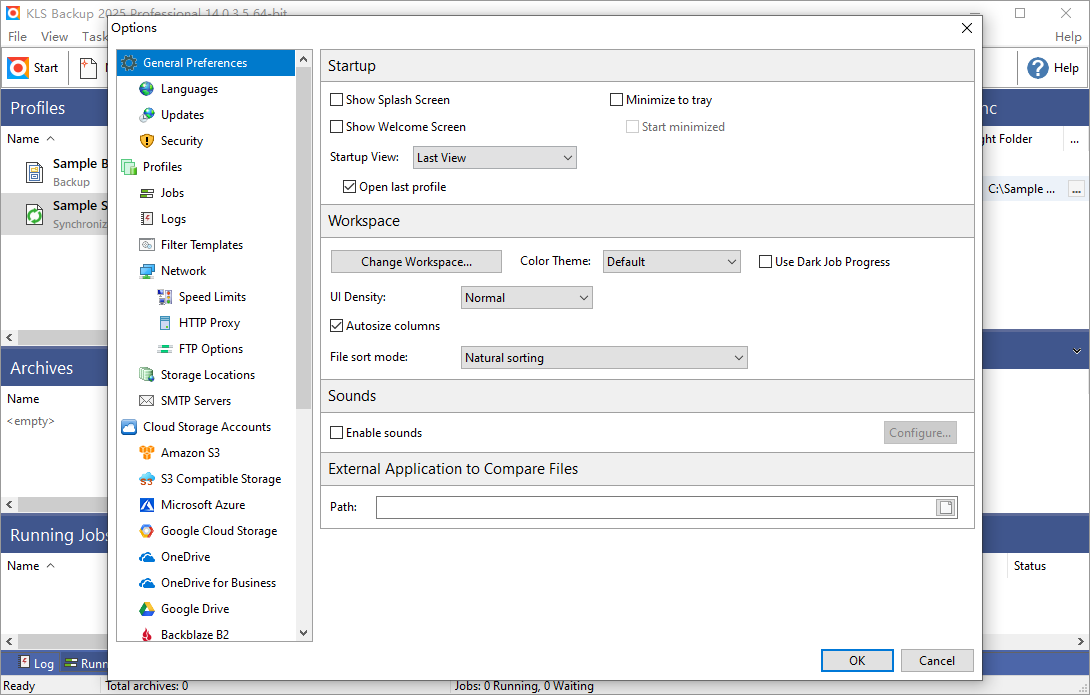This screenshot has width=1090, height=695.
Task: Click the Languages globe icon
Action: 147,89
